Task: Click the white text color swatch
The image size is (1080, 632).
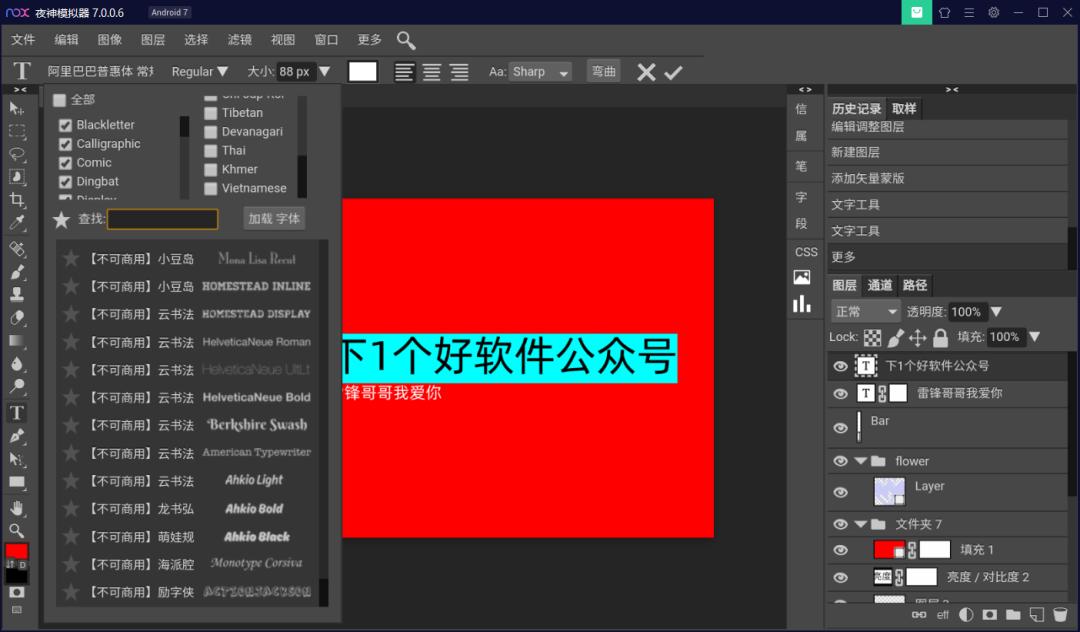Action: tap(362, 71)
